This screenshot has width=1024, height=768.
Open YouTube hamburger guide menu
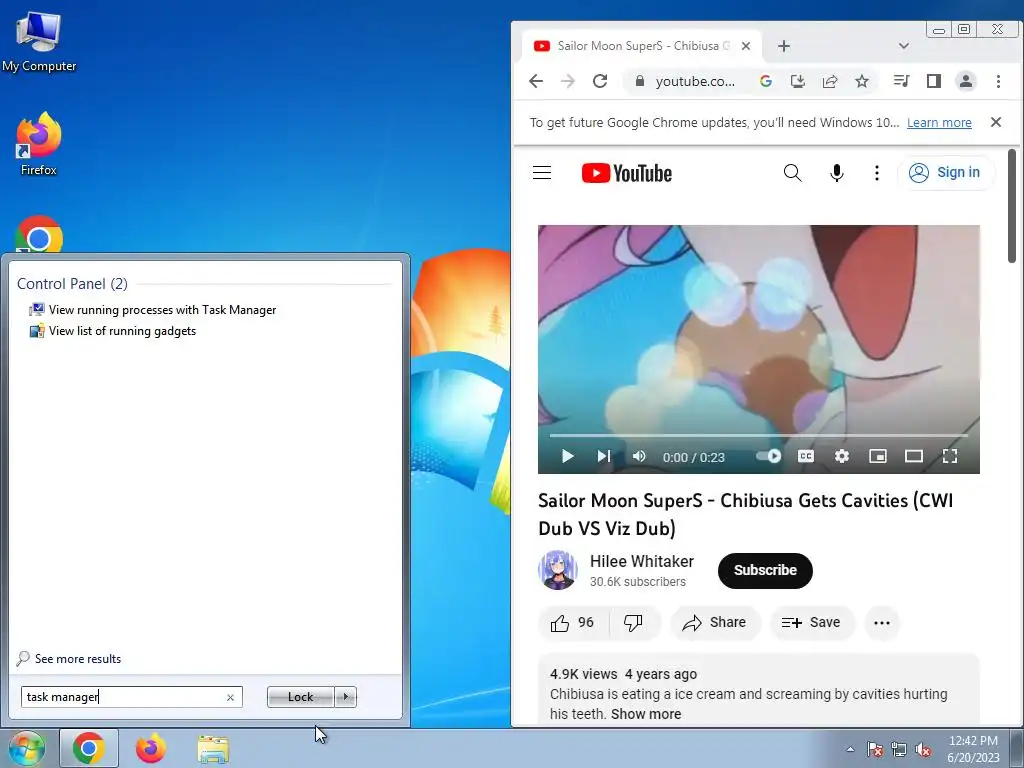(542, 172)
